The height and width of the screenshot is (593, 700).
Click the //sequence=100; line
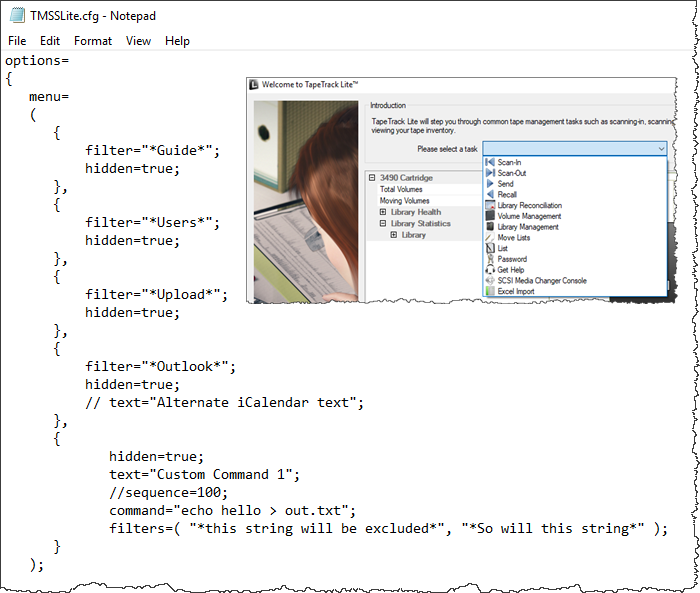[x=169, y=493]
